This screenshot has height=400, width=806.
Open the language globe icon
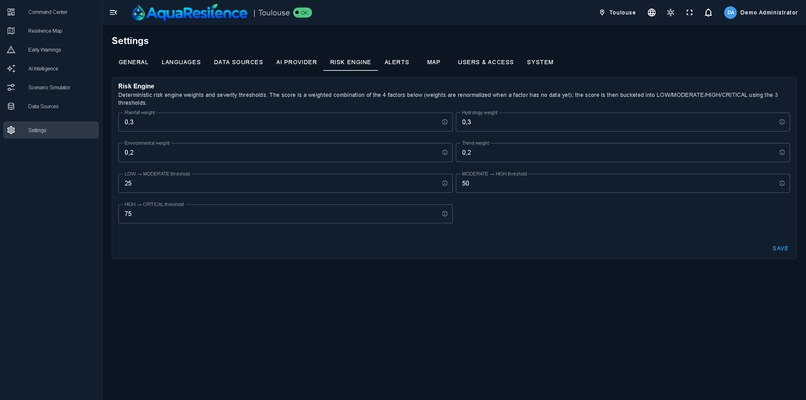[x=651, y=12]
